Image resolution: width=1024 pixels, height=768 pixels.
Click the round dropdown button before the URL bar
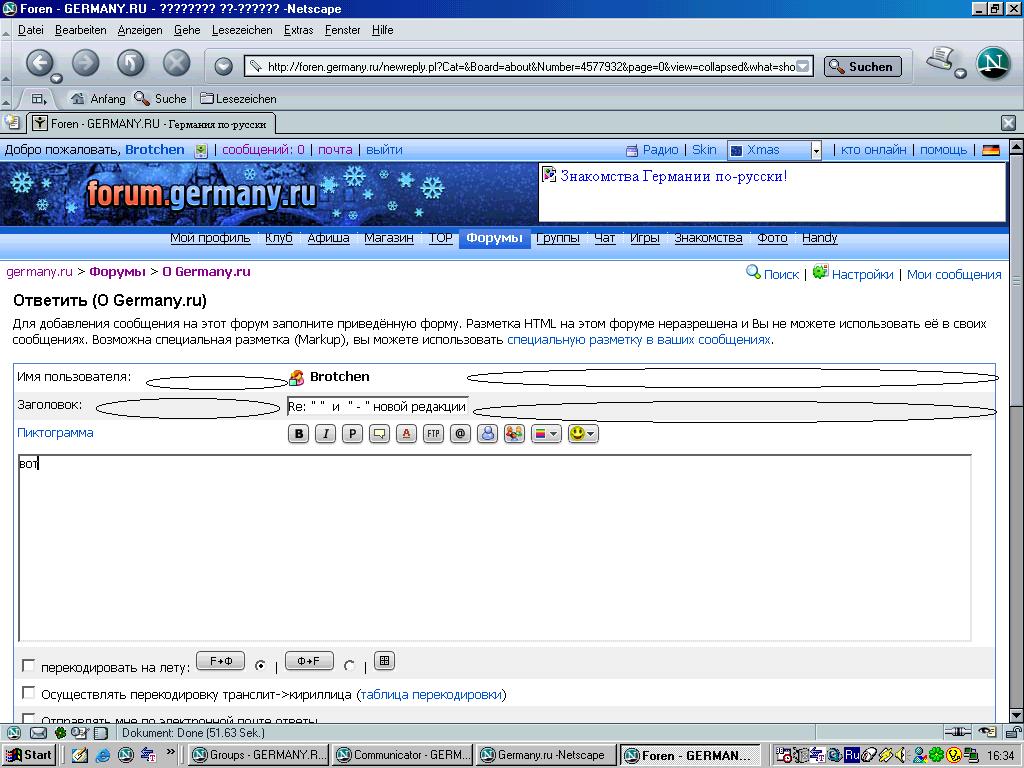coord(223,66)
